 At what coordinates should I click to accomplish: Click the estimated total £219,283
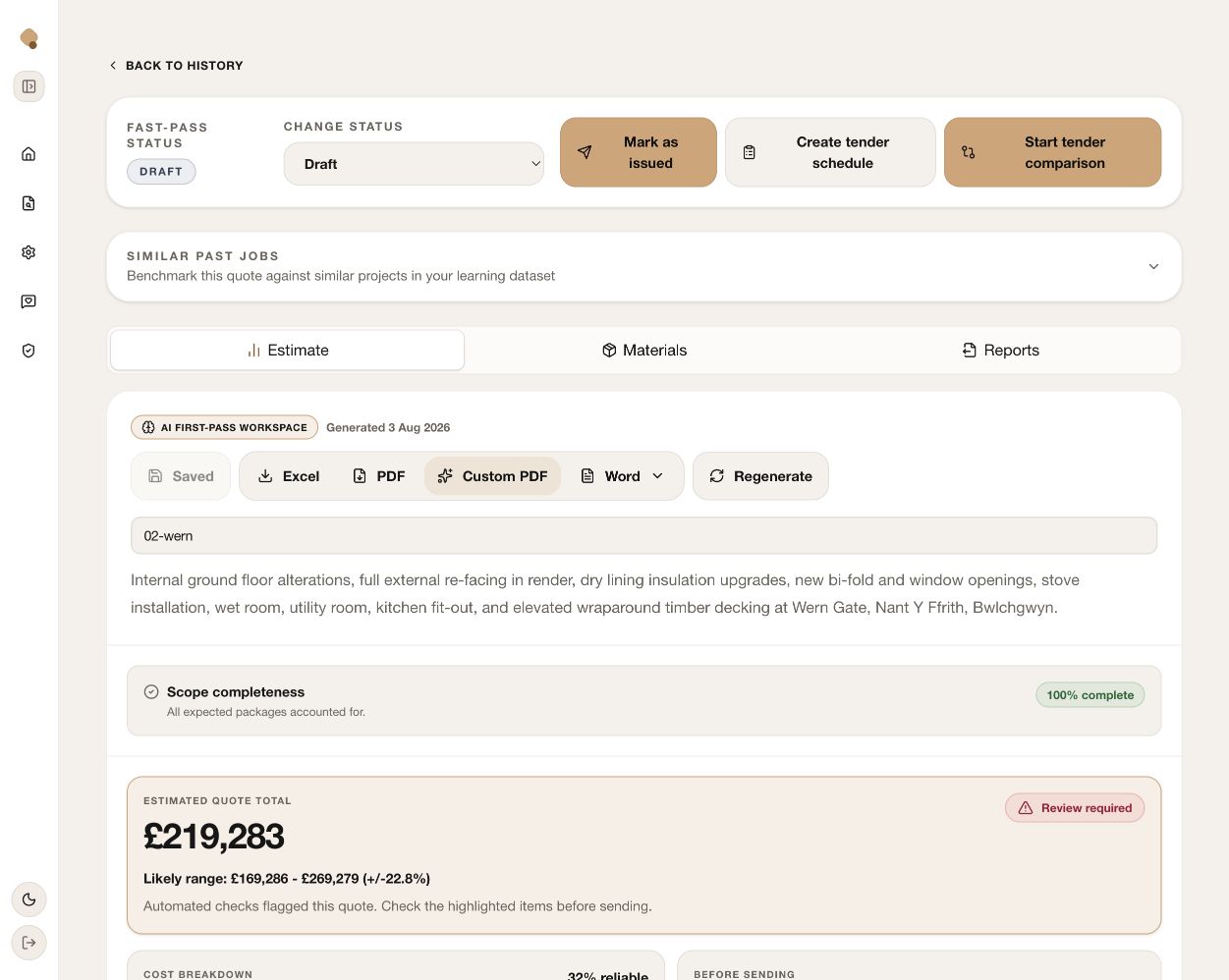[214, 837]
